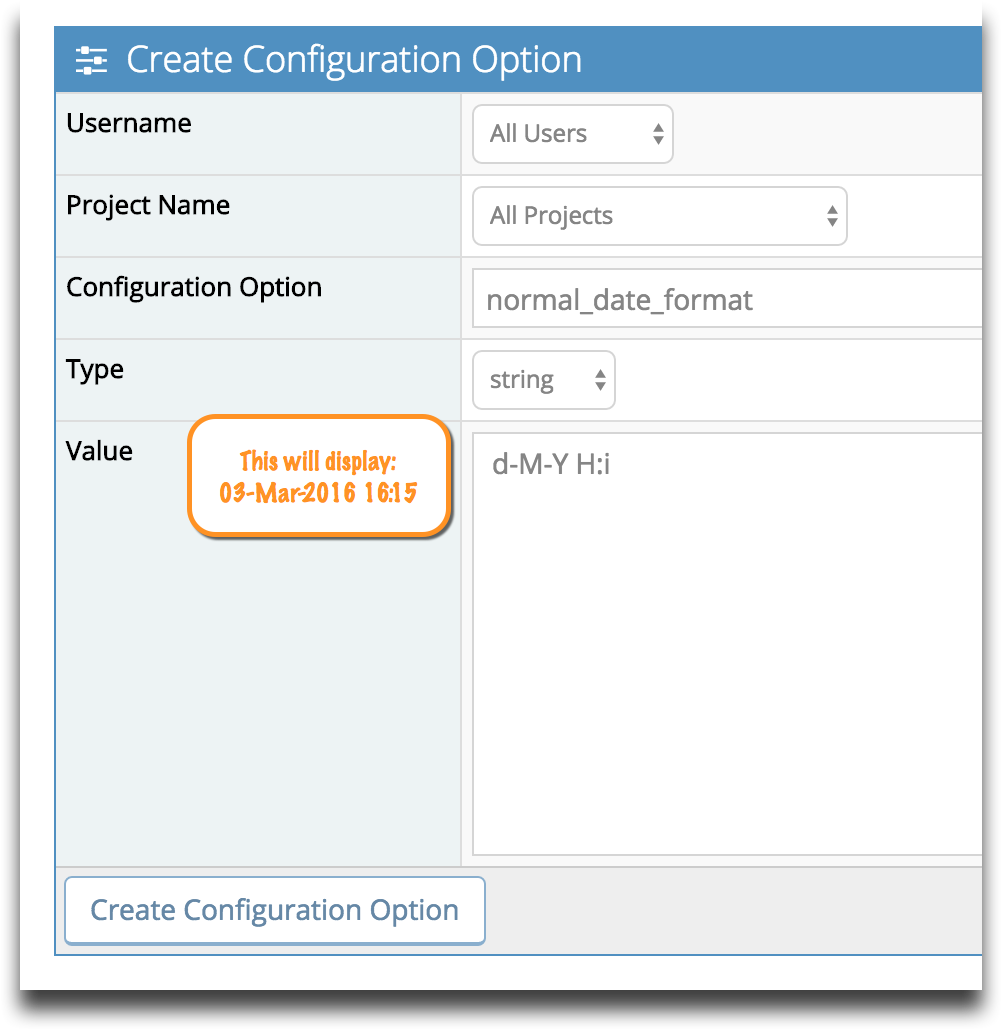Viewport: 1002px width, 1030px height.
Task: Click the empty lower area of the Value textarea
Action: coord(727,690)
